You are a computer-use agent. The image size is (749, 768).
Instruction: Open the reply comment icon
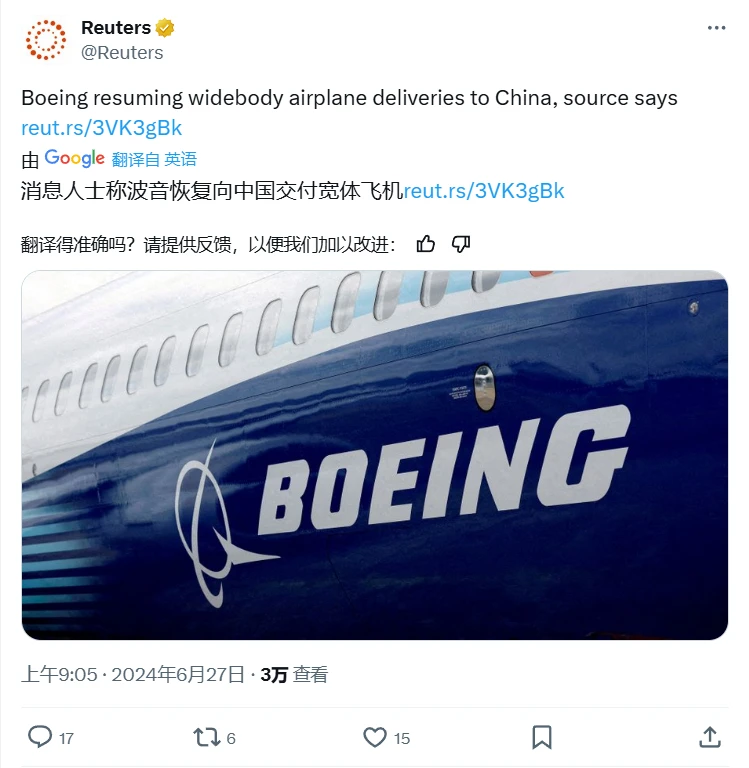coord(40,737)
